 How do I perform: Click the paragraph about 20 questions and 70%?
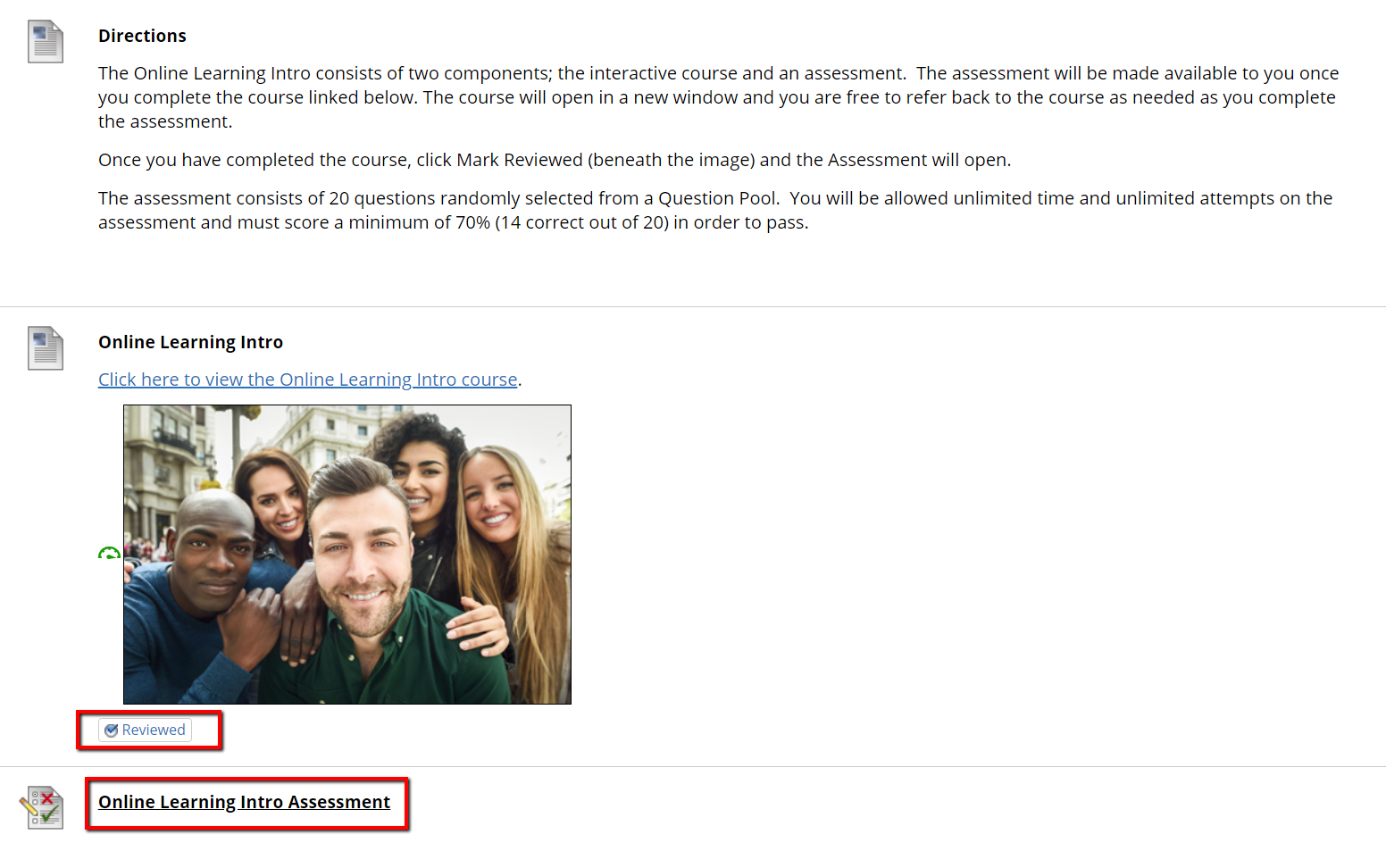point(715,210)
